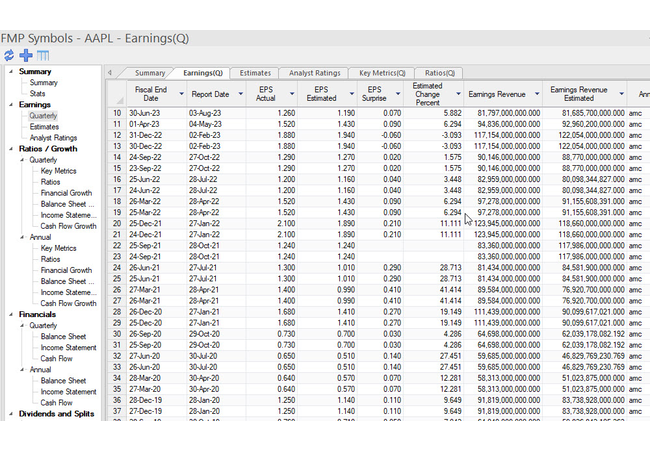
Task: Click the tab scroll left arrow
Action: tap(109, 73)
